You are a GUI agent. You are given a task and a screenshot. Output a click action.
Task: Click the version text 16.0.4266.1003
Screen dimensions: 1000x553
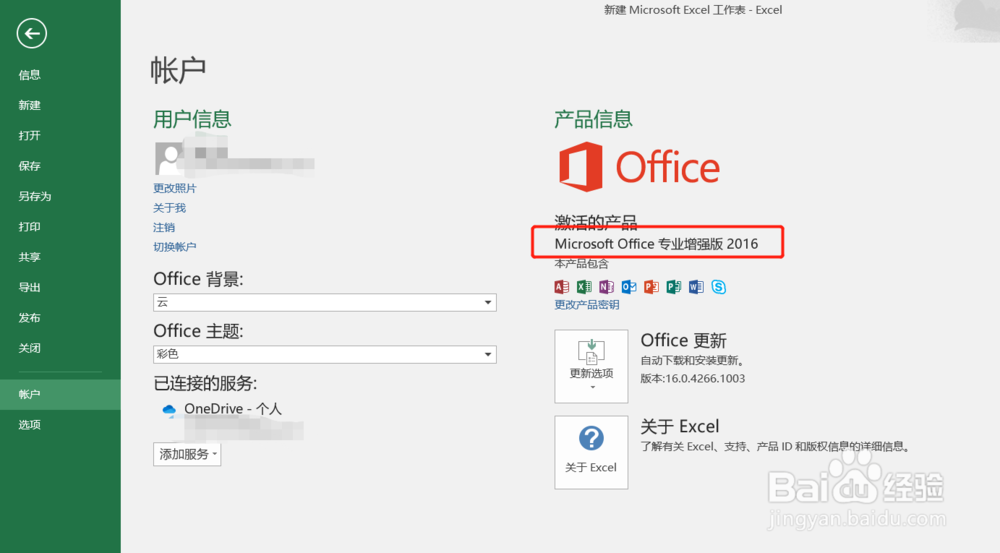pyautogui.click(x=705, y=378)
